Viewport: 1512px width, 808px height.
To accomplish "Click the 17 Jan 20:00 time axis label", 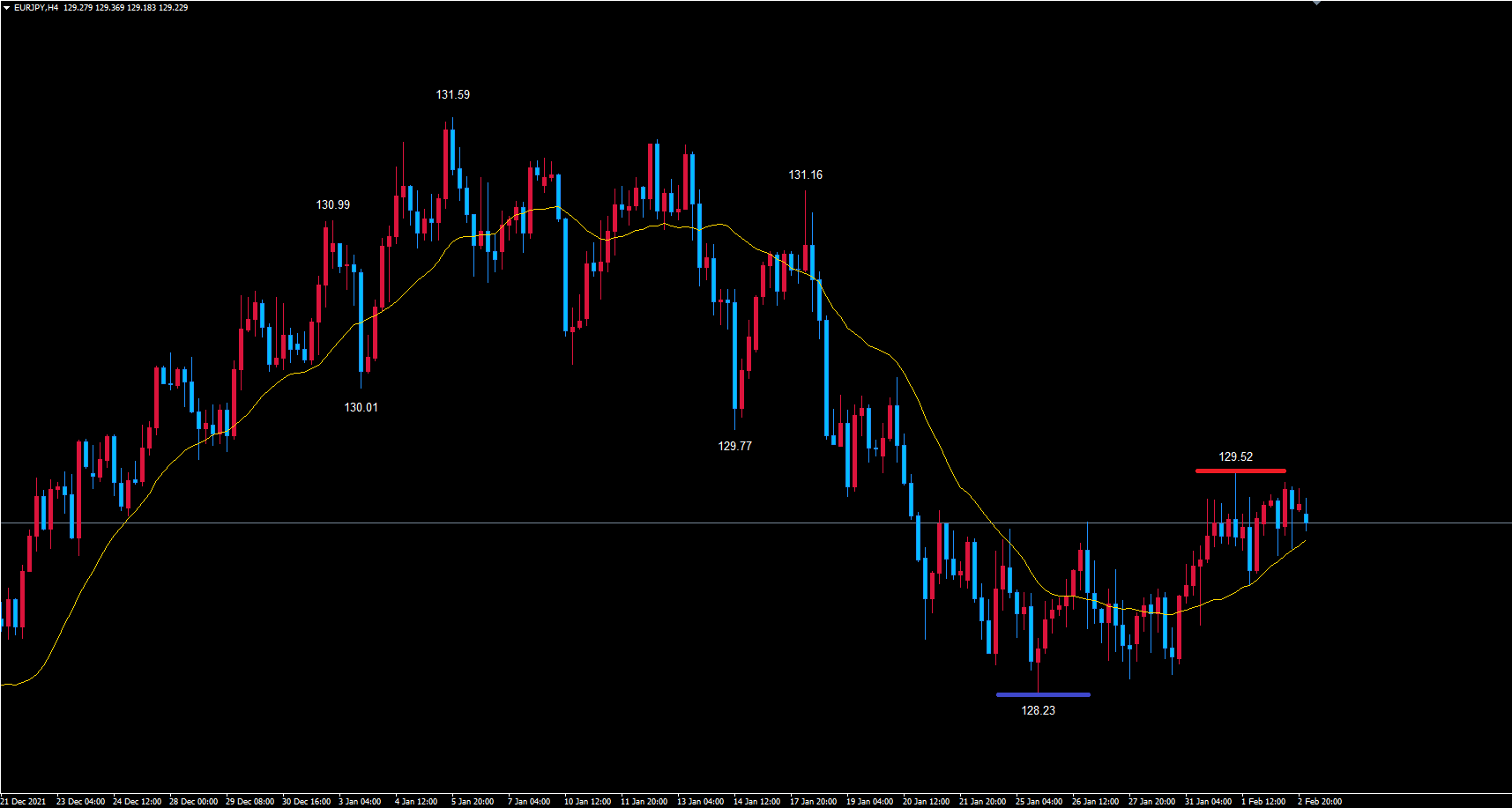I will 813,801.
